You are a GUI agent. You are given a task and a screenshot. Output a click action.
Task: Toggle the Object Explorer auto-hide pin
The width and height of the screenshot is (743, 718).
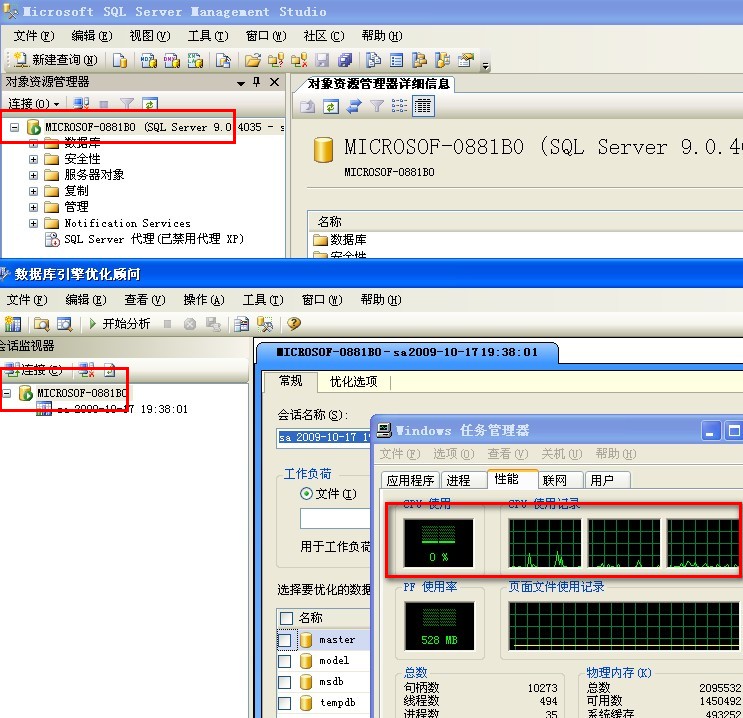coord(256,82)
